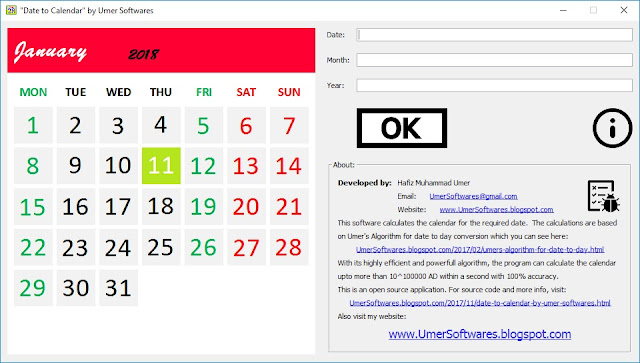Click the THU column header
Viewport: 640px width, 363px height.
161,92
